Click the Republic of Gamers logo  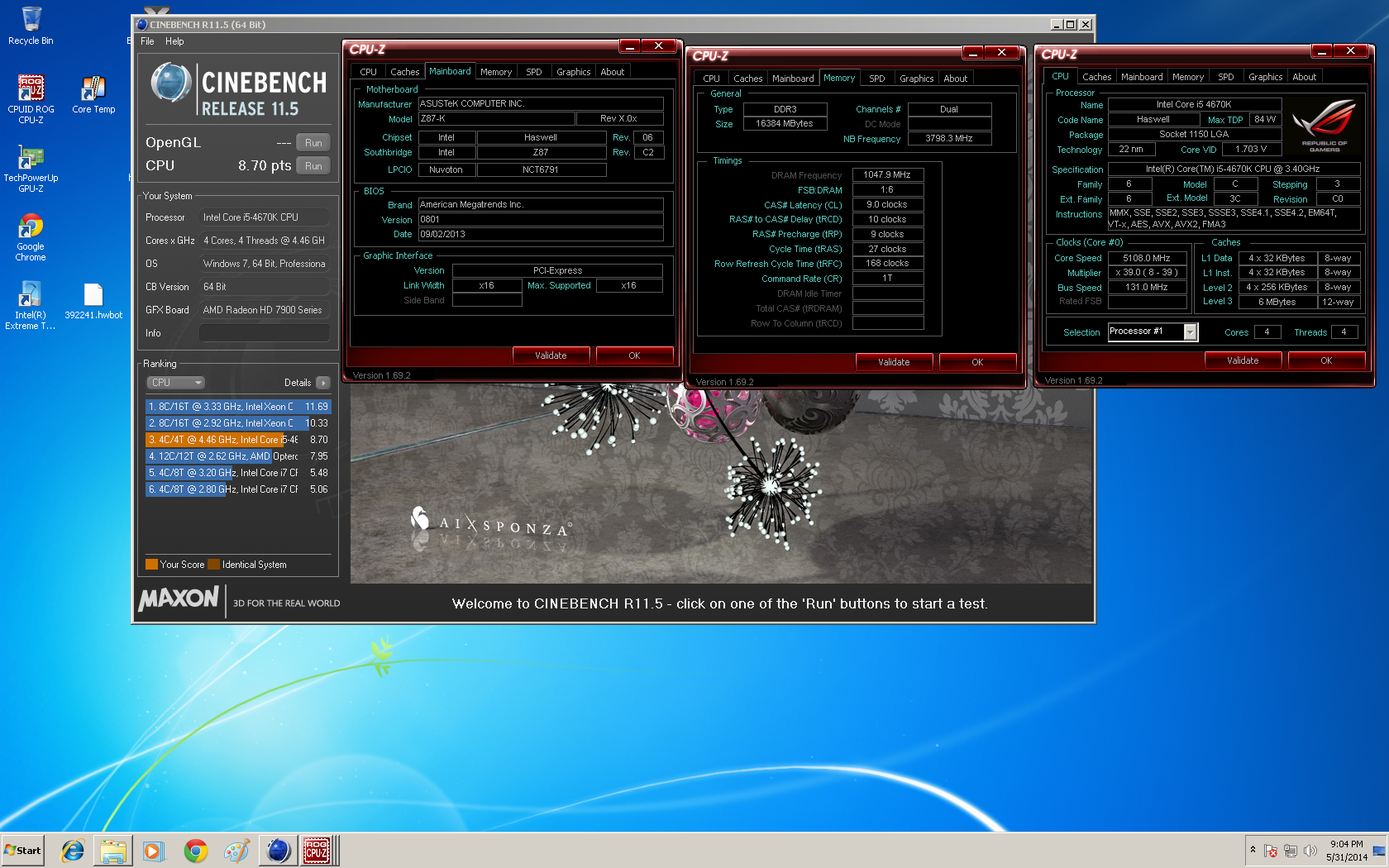[1325, 125]
